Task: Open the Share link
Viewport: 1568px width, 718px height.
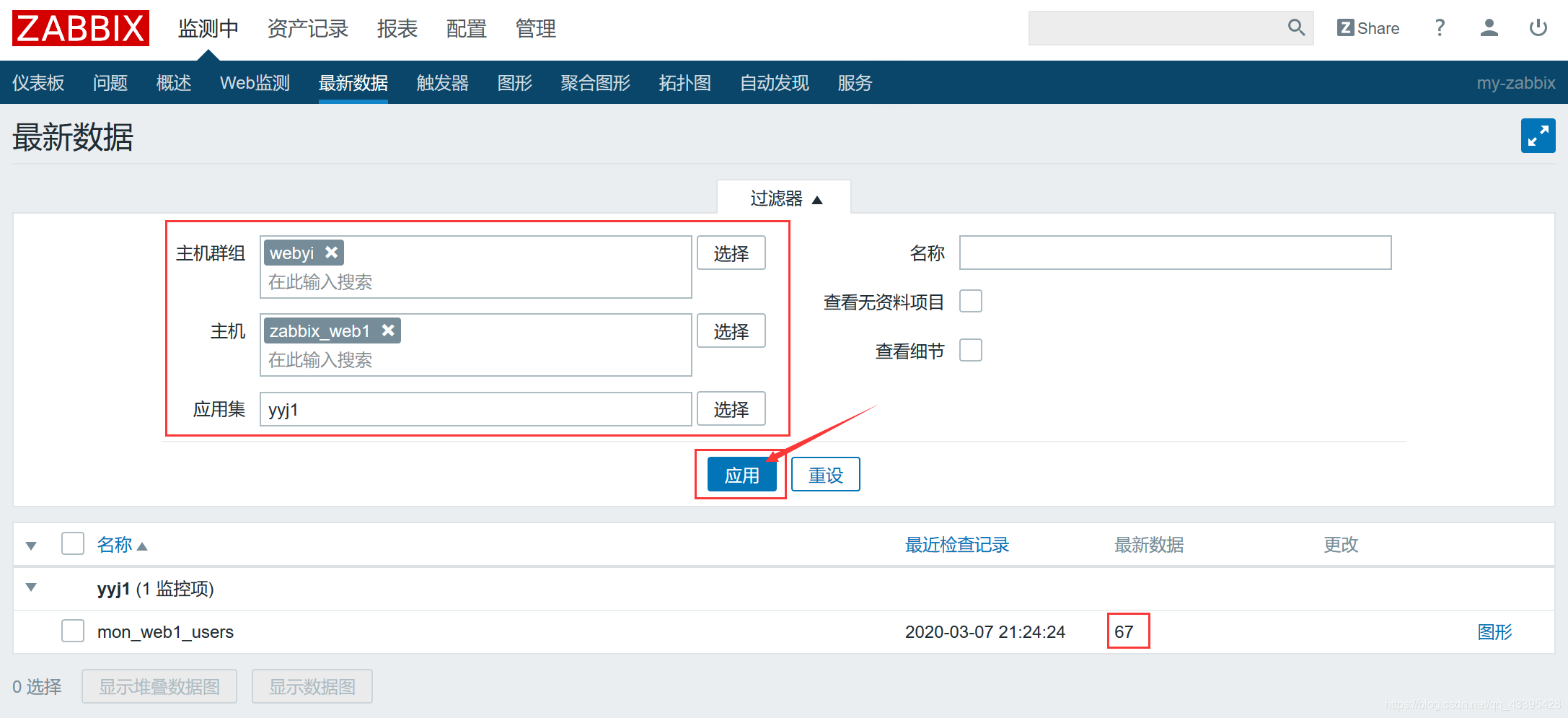Action: coord(1368,28)
